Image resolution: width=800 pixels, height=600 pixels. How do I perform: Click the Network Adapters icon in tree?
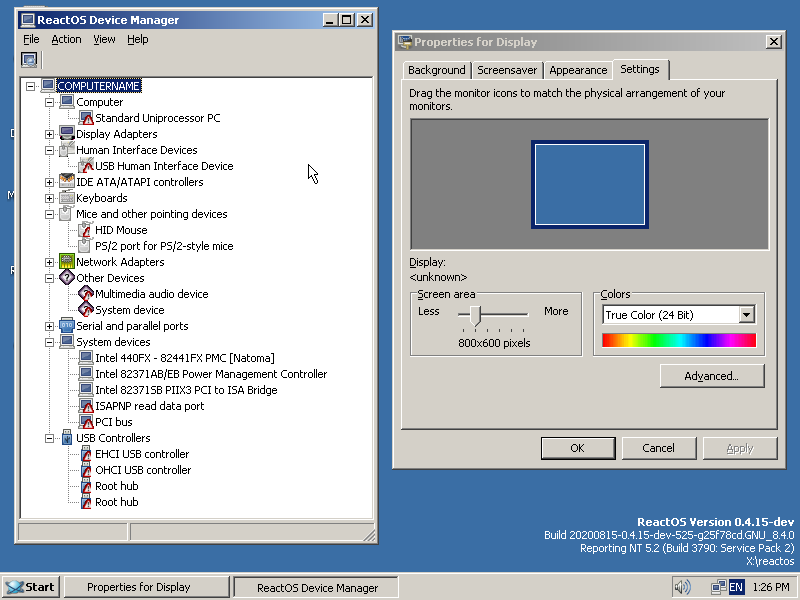click(x=67, y=262)
